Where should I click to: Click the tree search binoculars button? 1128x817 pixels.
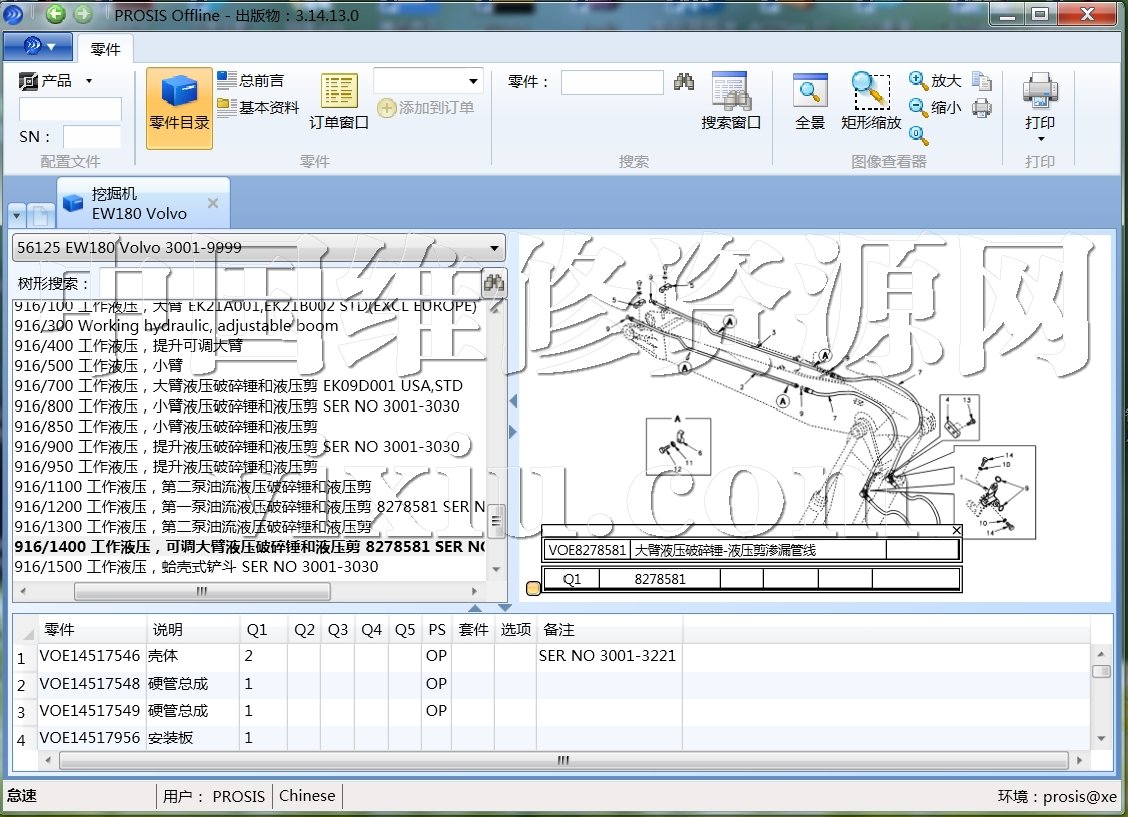coord(494,283)
